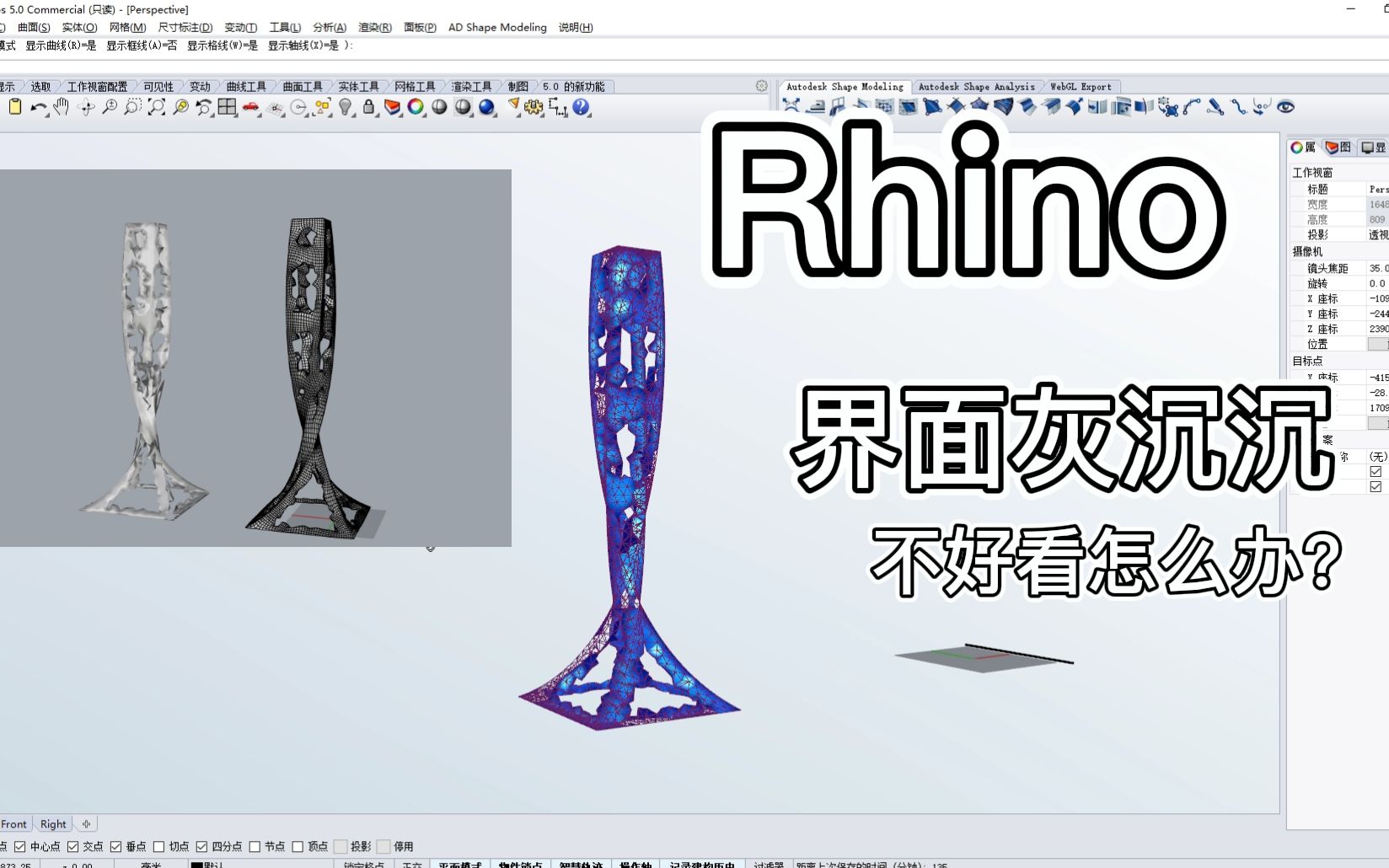
Task: Toggle the 中心点 osnap checkbox
Action: click(20, 846)
